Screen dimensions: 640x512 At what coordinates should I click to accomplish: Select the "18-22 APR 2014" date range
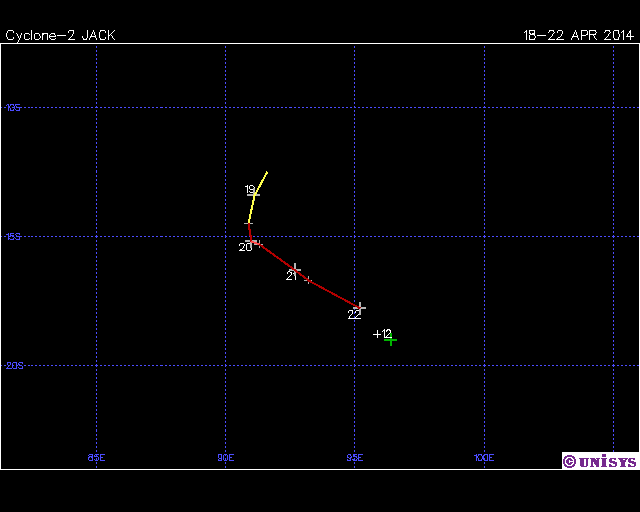[578, 35]
